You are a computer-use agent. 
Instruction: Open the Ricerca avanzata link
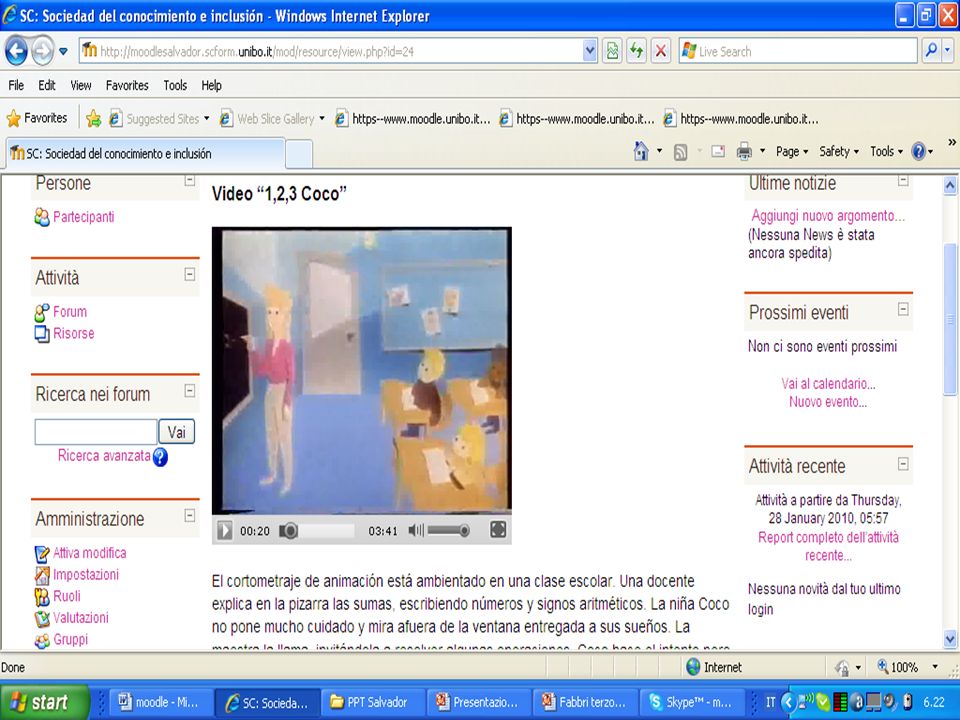[104, 456]
